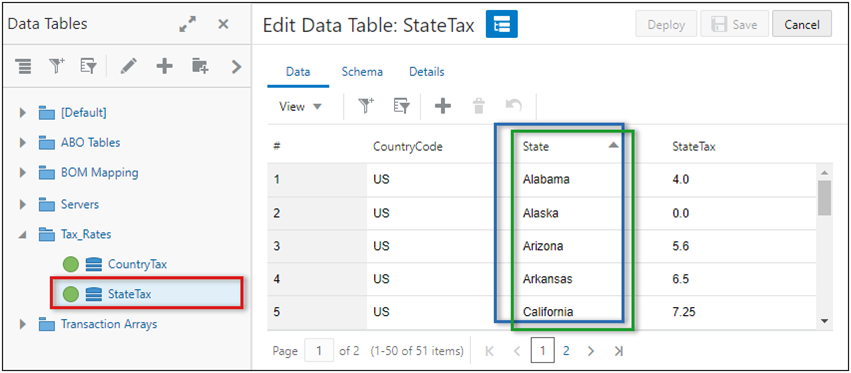Viewport: 851px width, 373px height.
Task: Click the green status circle beside StateTax
Action: pyautogui.click(x=71, y=294)
